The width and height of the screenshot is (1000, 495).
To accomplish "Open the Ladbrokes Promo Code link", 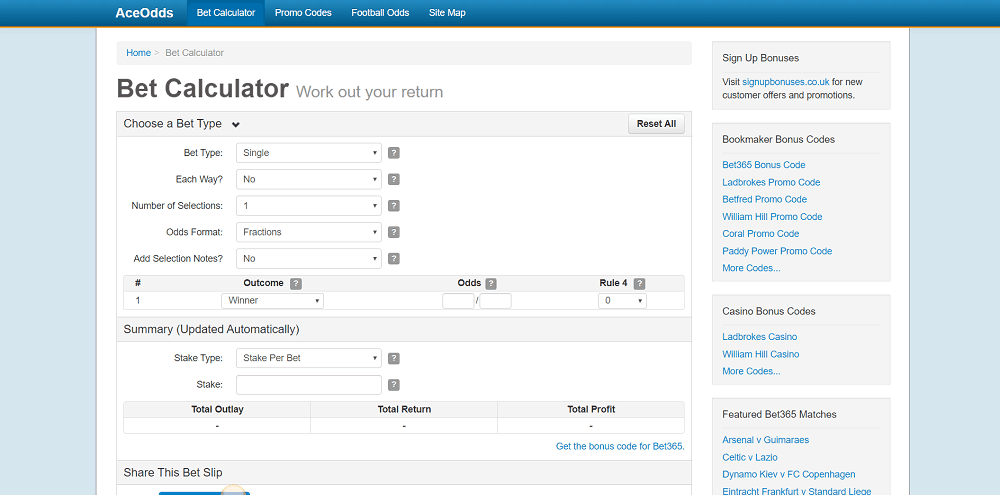I will click(x=771, y=182).
